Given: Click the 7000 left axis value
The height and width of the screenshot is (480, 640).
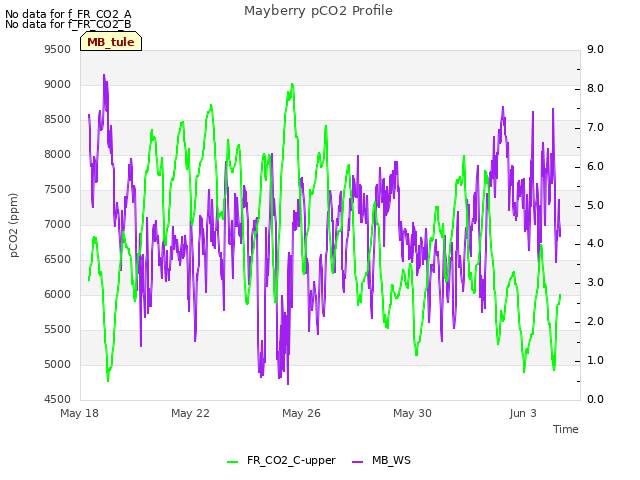Looking at the screenshot, I should (x=58, y=224).
